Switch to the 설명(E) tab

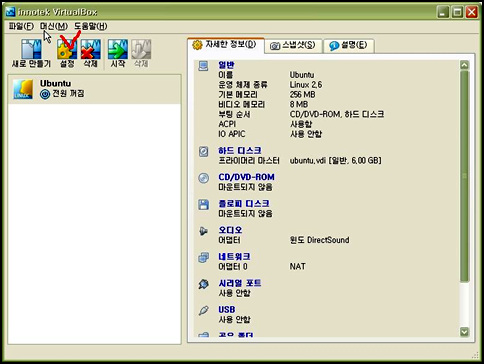click(x=349, y=45)
